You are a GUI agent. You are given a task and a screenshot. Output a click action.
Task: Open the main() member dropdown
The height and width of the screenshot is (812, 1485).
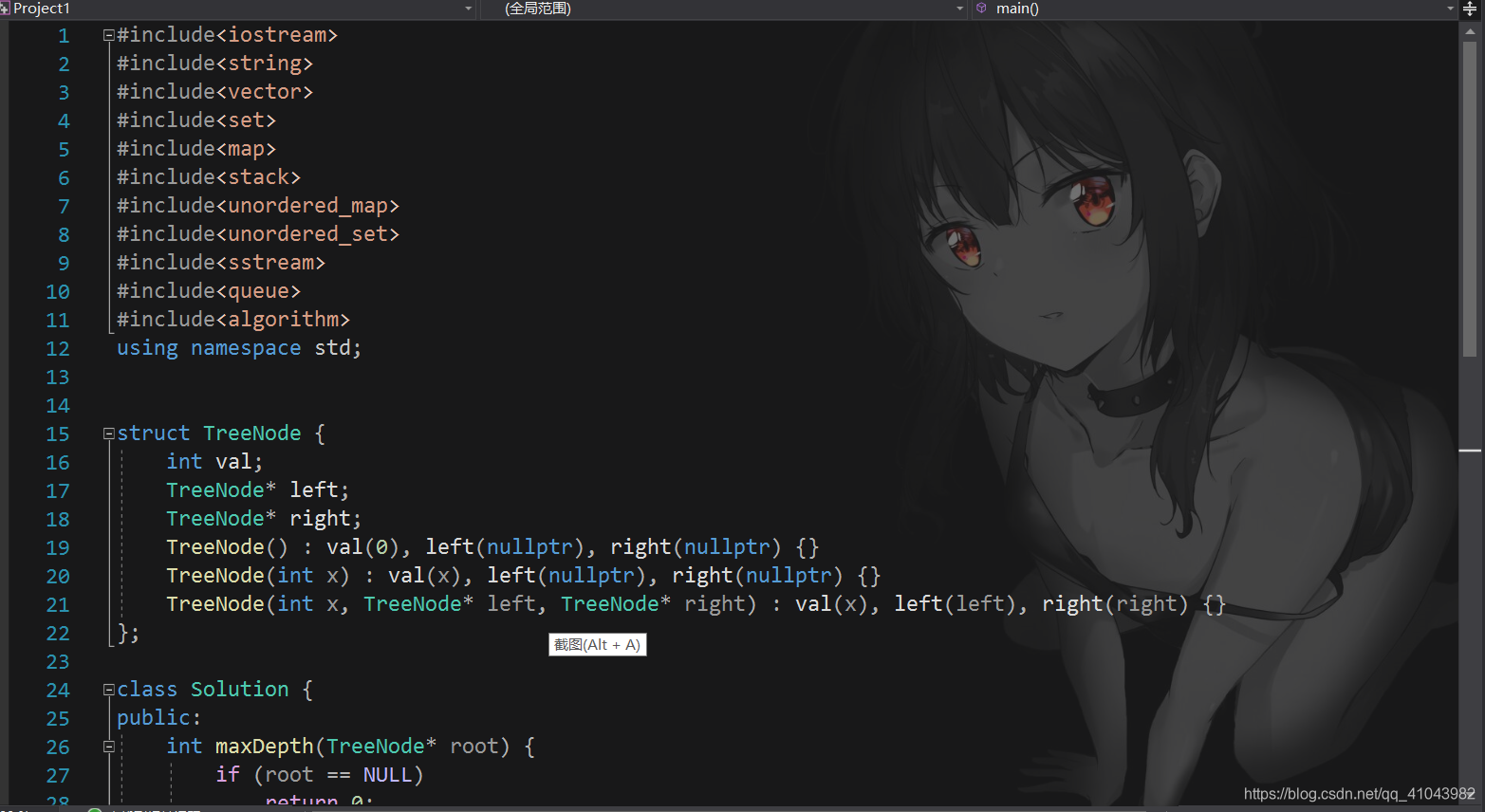(1215, 9)
